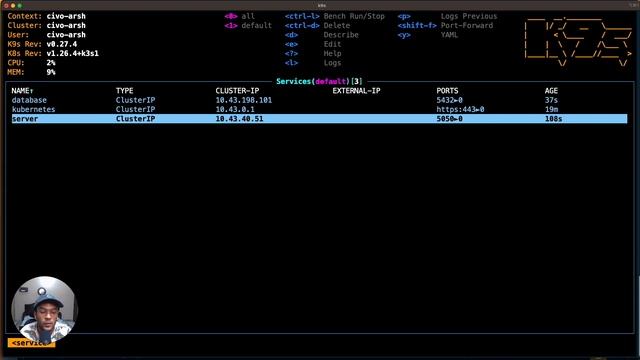
Task: Click the server port 5050 cell
Action: click(x=449, y=119)
